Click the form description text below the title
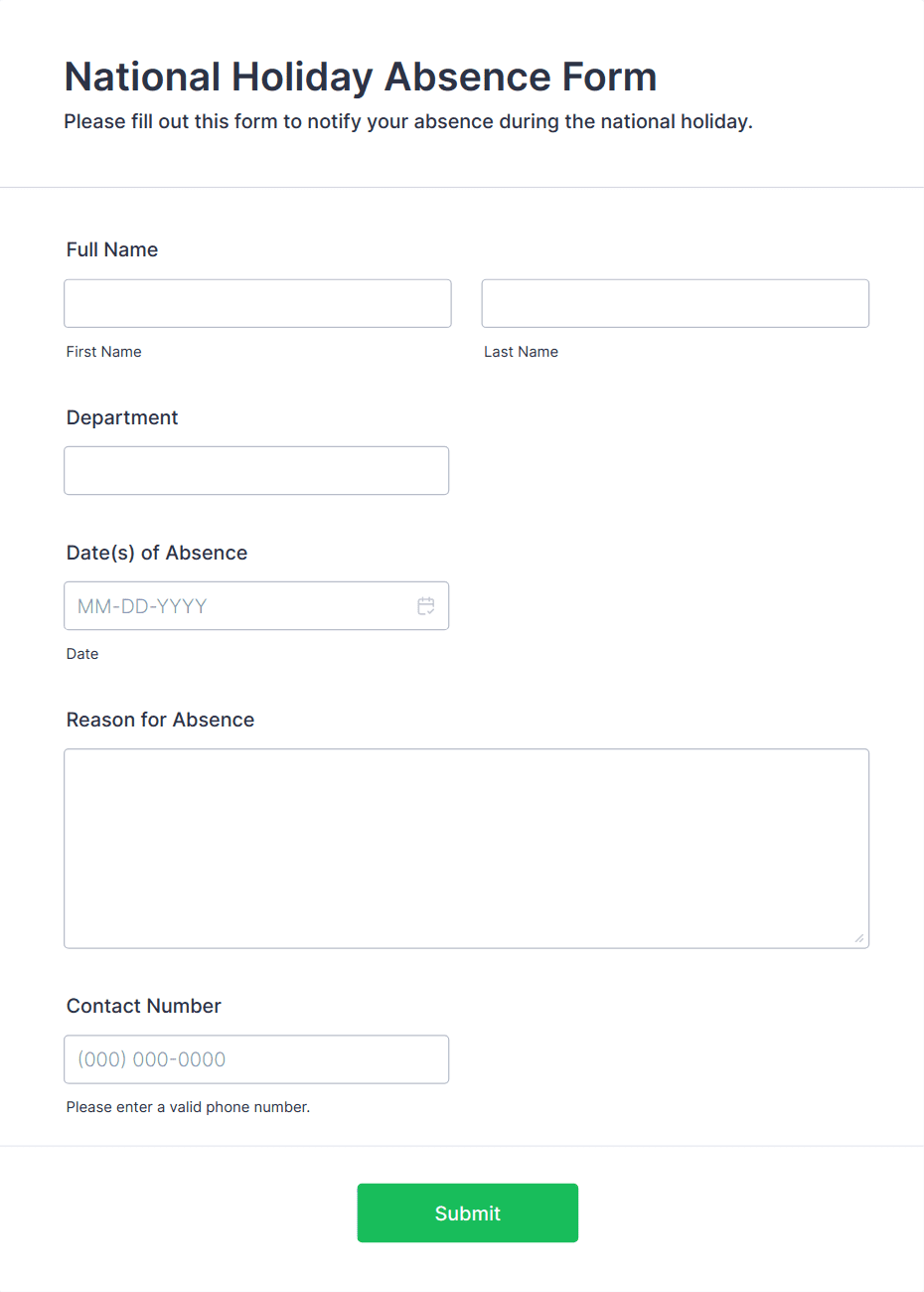 (407, 121)
